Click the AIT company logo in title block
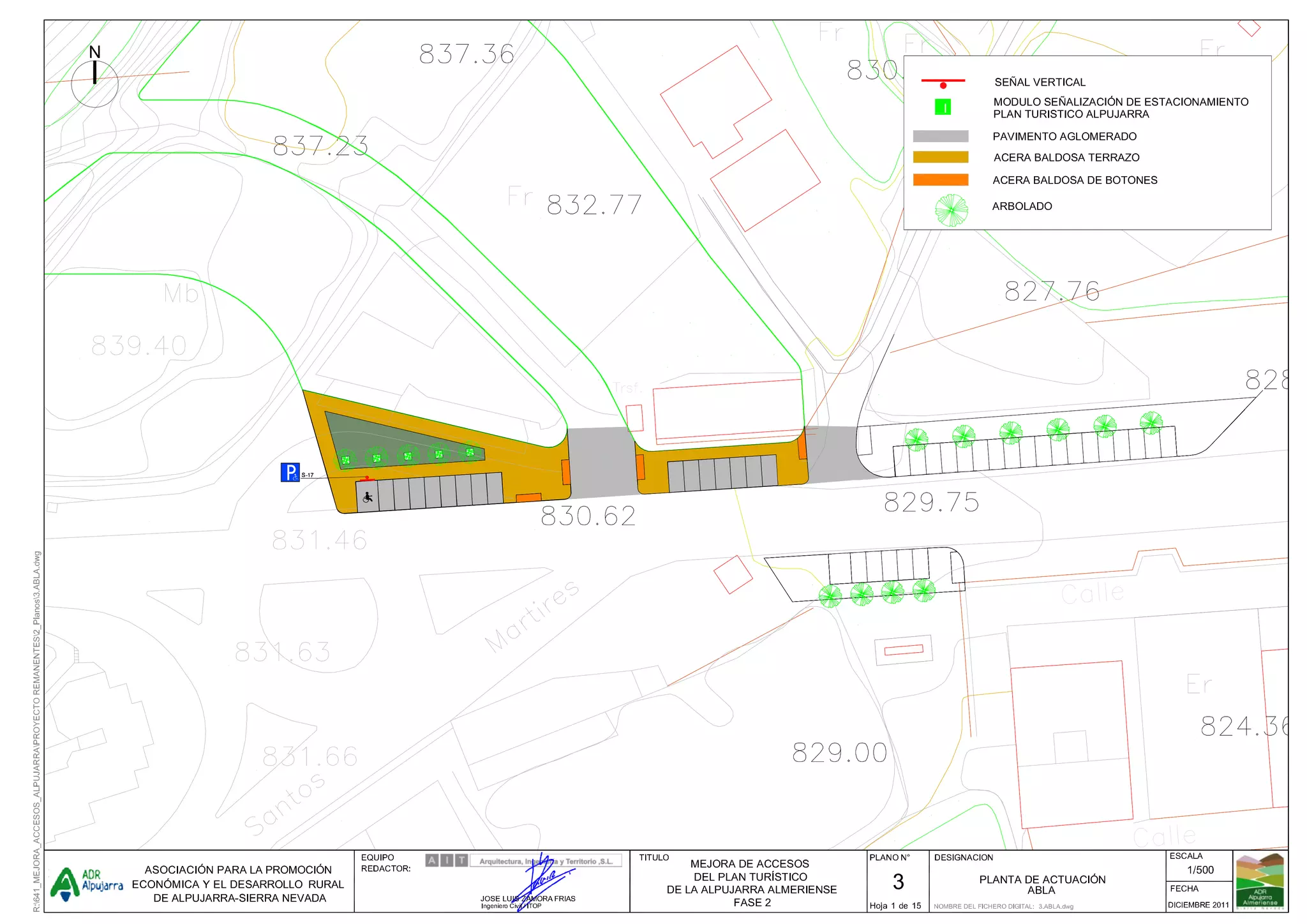1307x924 pixels. pos(447,860)
